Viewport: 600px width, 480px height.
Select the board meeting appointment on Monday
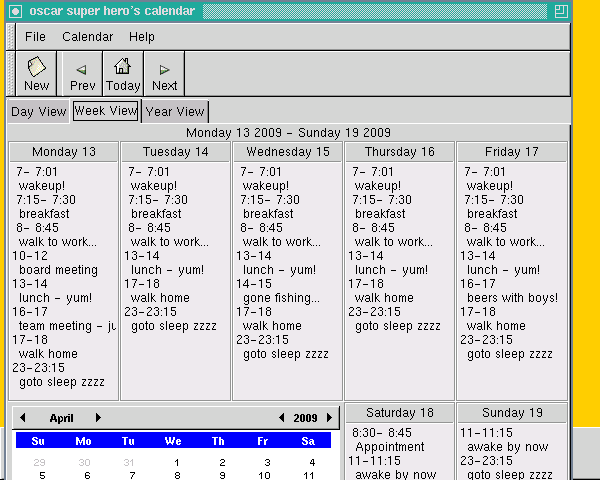click(x=58, y=270)
